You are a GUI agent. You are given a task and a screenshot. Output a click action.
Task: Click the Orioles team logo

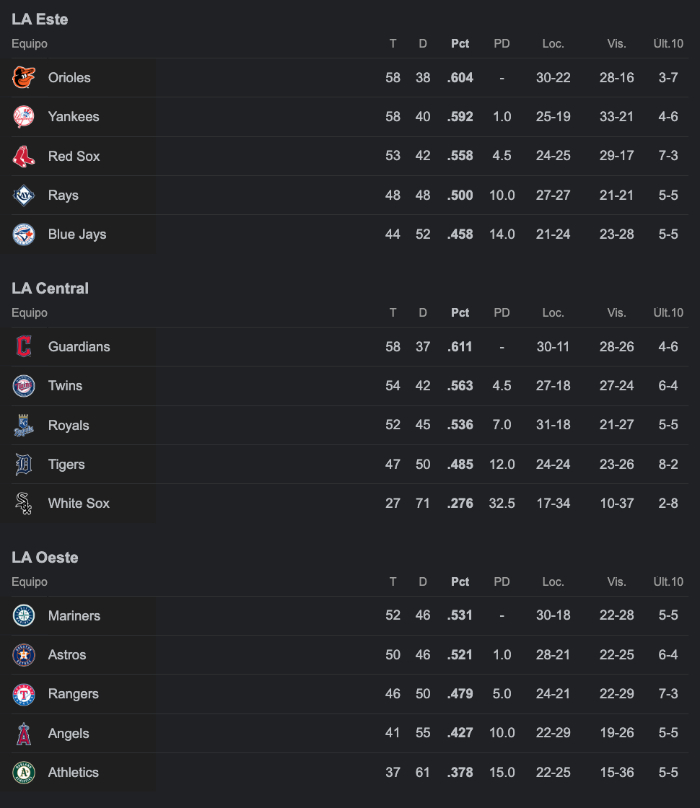tap(24, 77)
